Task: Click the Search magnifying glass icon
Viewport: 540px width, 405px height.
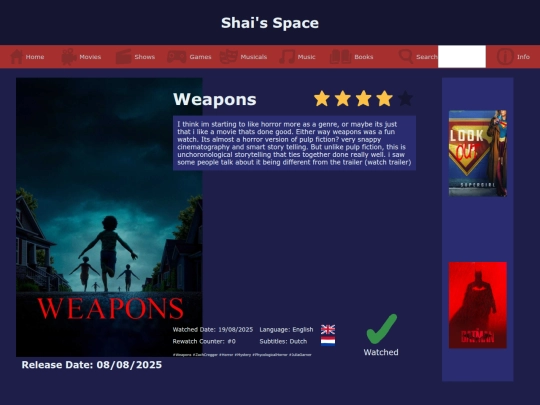Action: [406, 56]
